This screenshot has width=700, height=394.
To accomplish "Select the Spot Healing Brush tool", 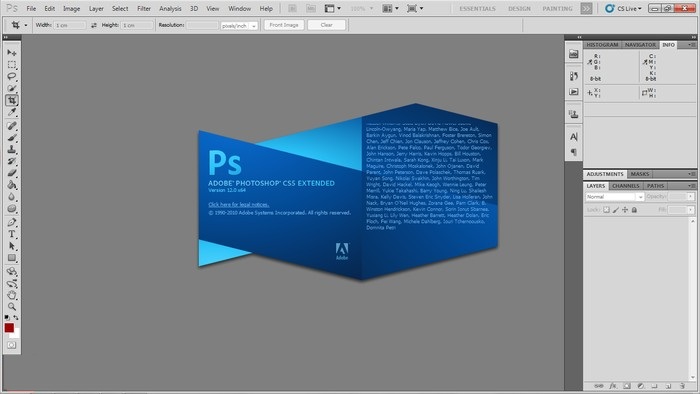I will pos(12,126).
